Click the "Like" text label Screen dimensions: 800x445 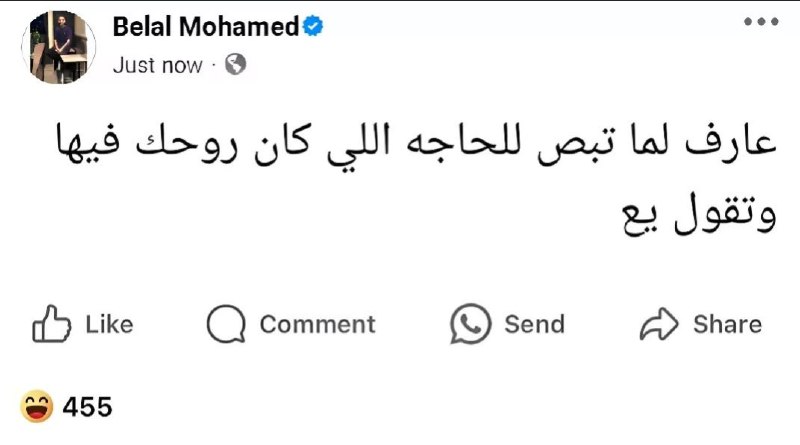click(x=109, y=325)
